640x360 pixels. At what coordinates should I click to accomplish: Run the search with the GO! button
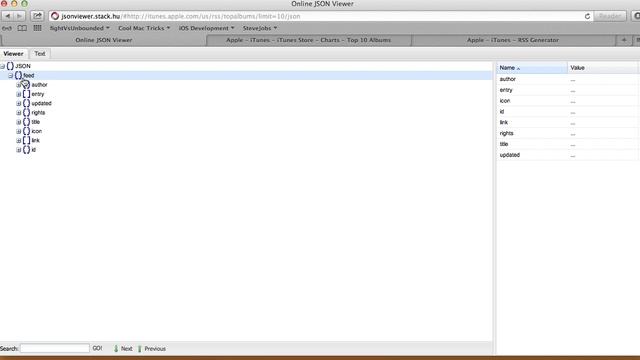click(x=97, y=348)
